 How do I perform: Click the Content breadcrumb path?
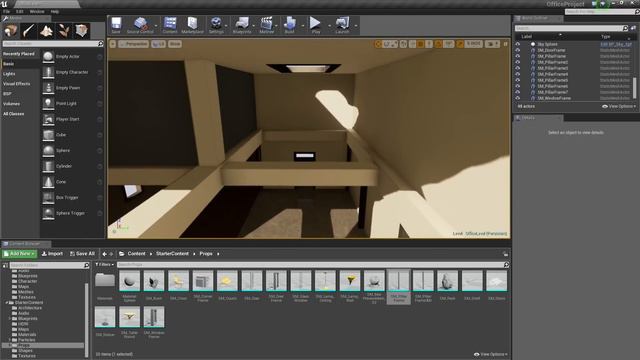click(136, 253)
